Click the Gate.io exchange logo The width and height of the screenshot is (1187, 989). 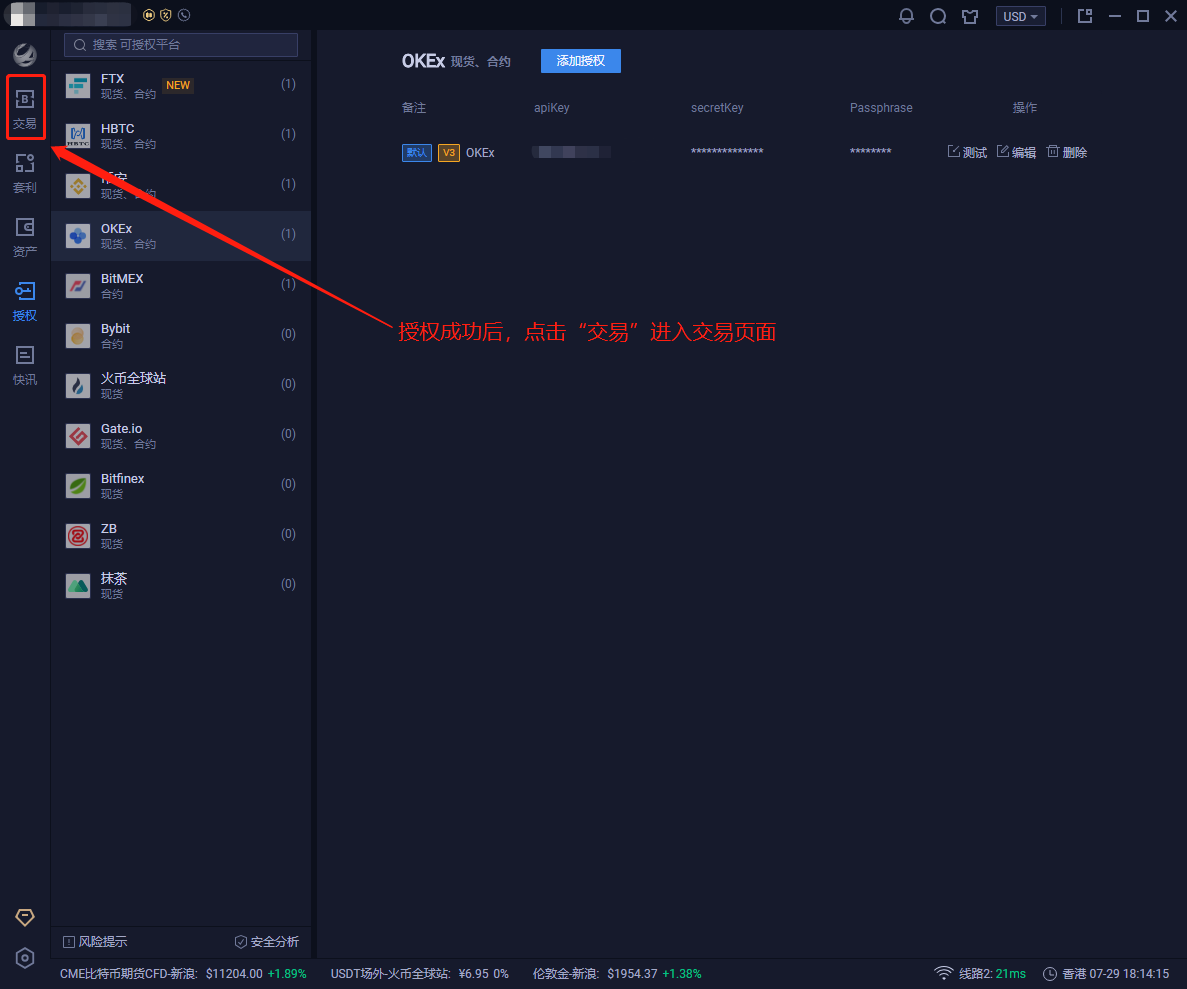78,436
